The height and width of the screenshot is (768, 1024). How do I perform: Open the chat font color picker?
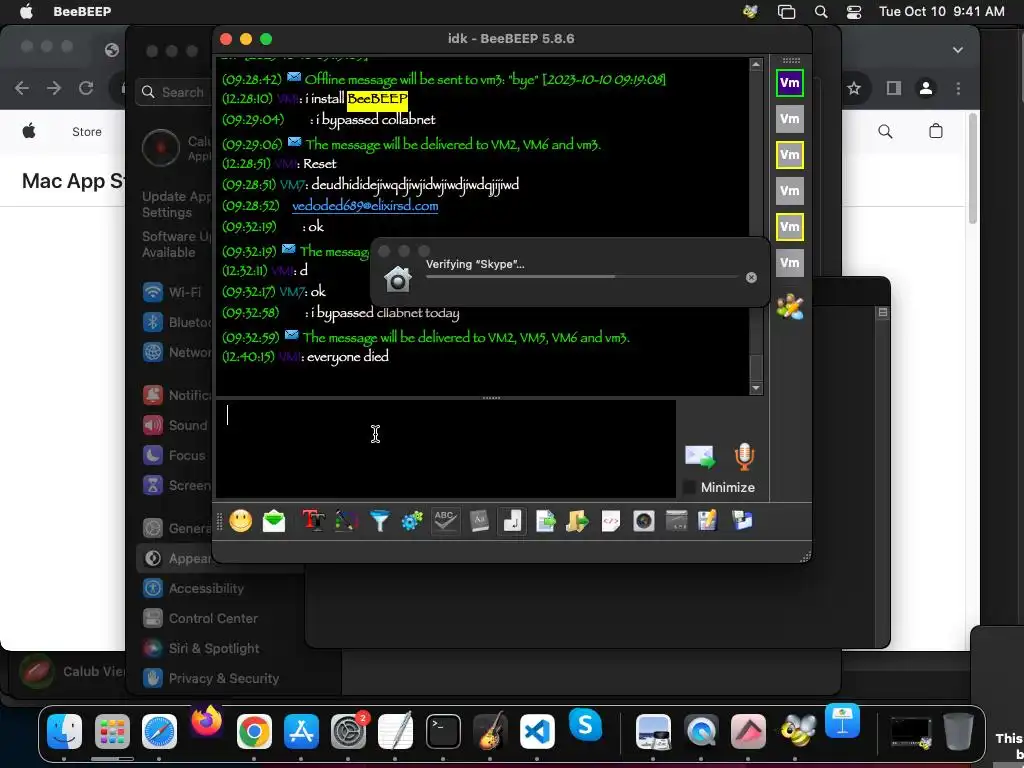(346, 520)
